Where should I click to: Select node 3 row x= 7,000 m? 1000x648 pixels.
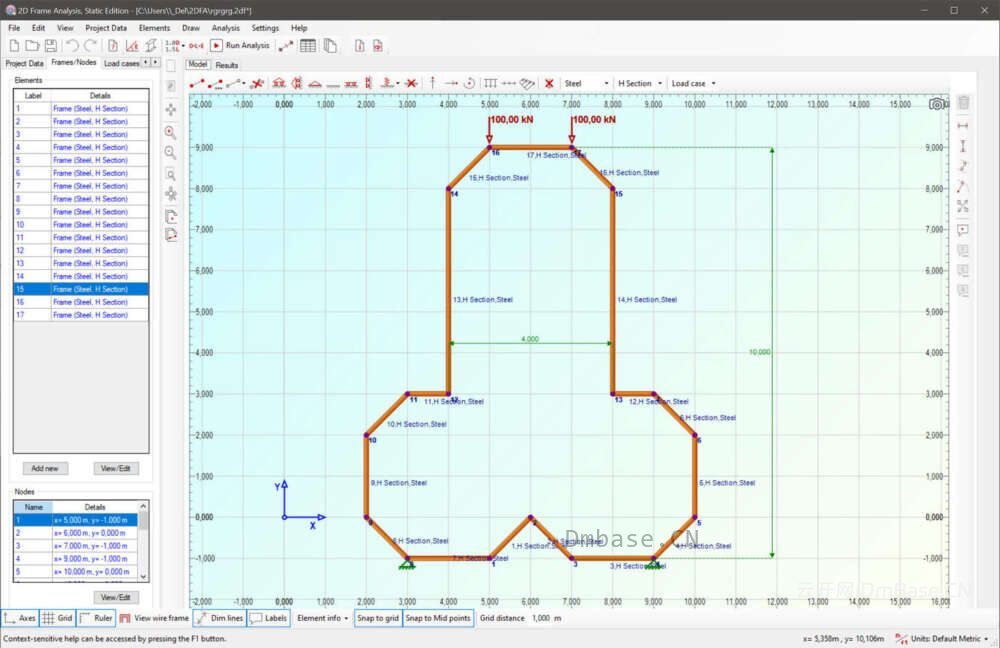[x=75, y=546]
